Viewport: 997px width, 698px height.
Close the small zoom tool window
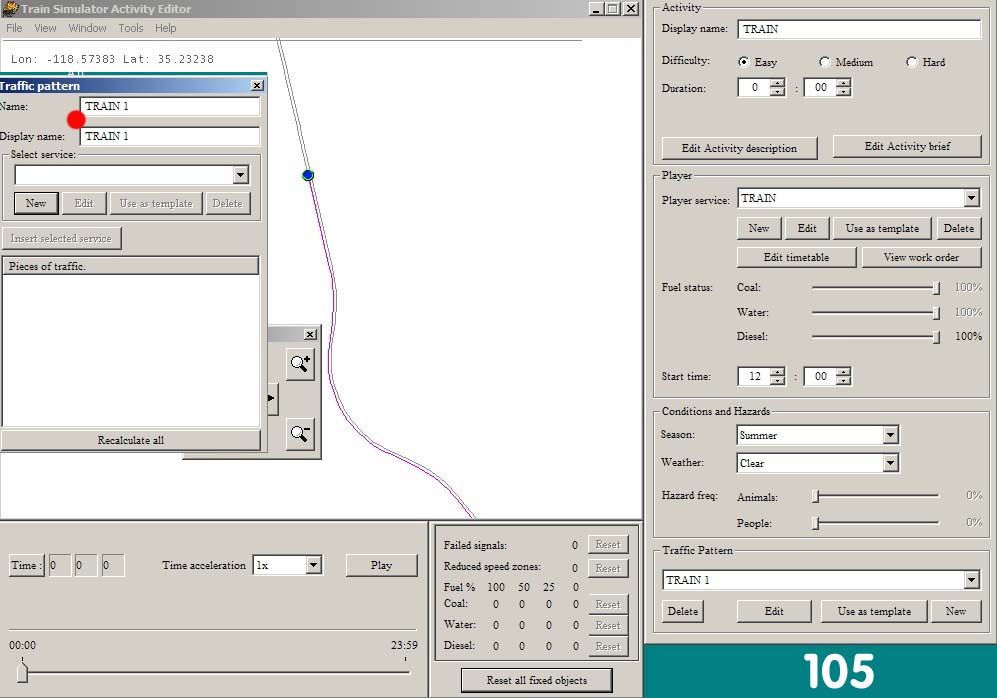(x=310, y=334)
